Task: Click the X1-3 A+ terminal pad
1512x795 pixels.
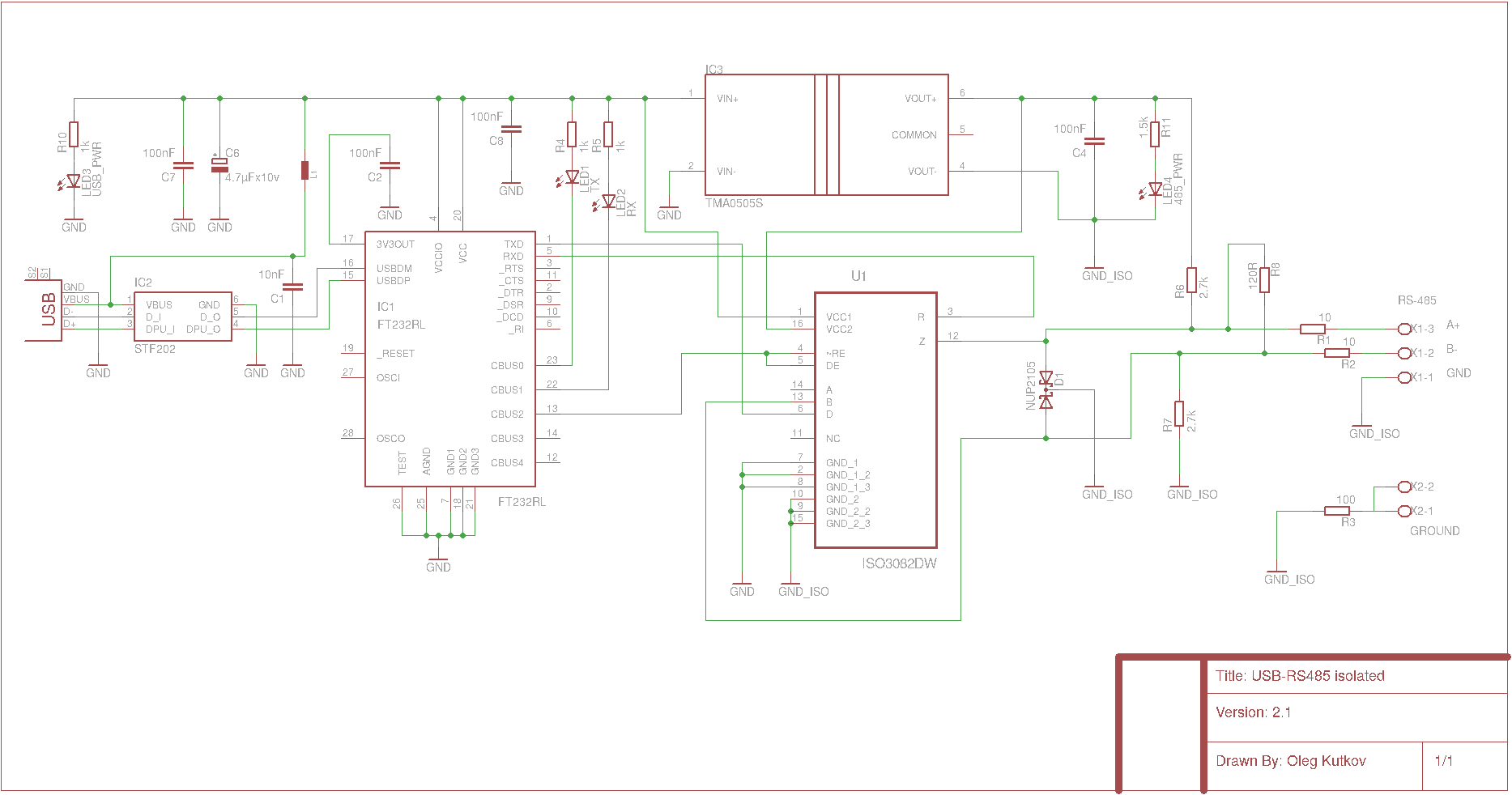Action: click(1404, 329)
